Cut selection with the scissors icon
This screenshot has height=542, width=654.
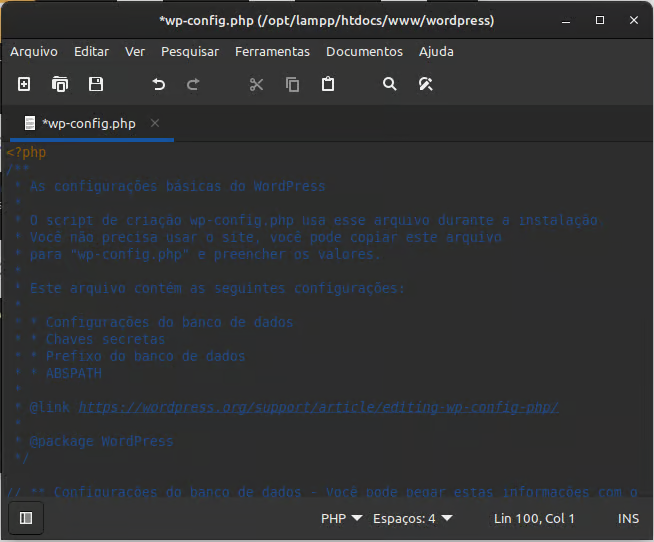[256, 85]
